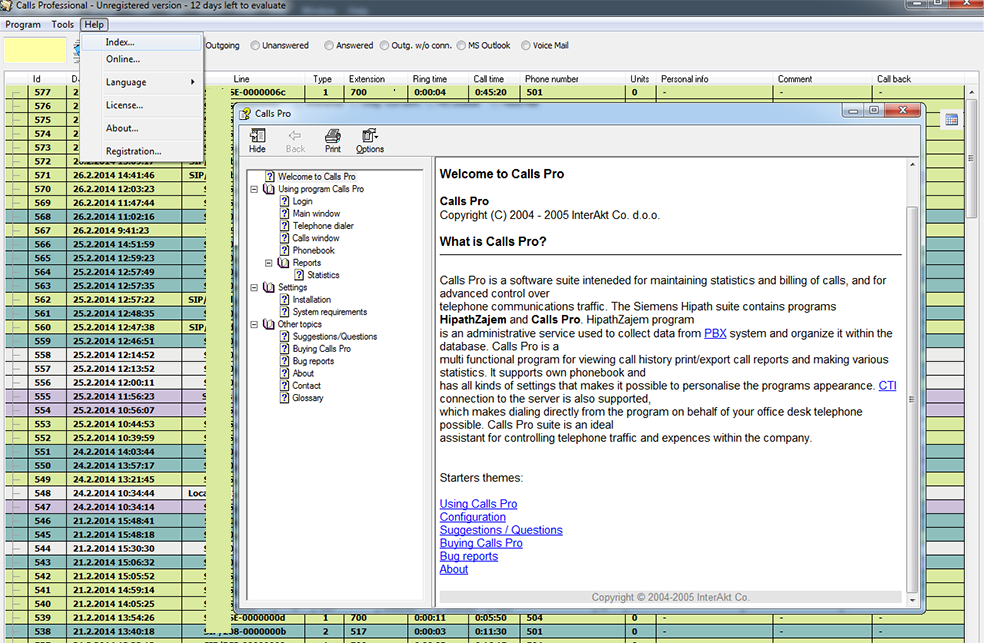Screen dimensions: 984x643
Task: Click the calendar icon beside the help window
Action: click(951, 120)
